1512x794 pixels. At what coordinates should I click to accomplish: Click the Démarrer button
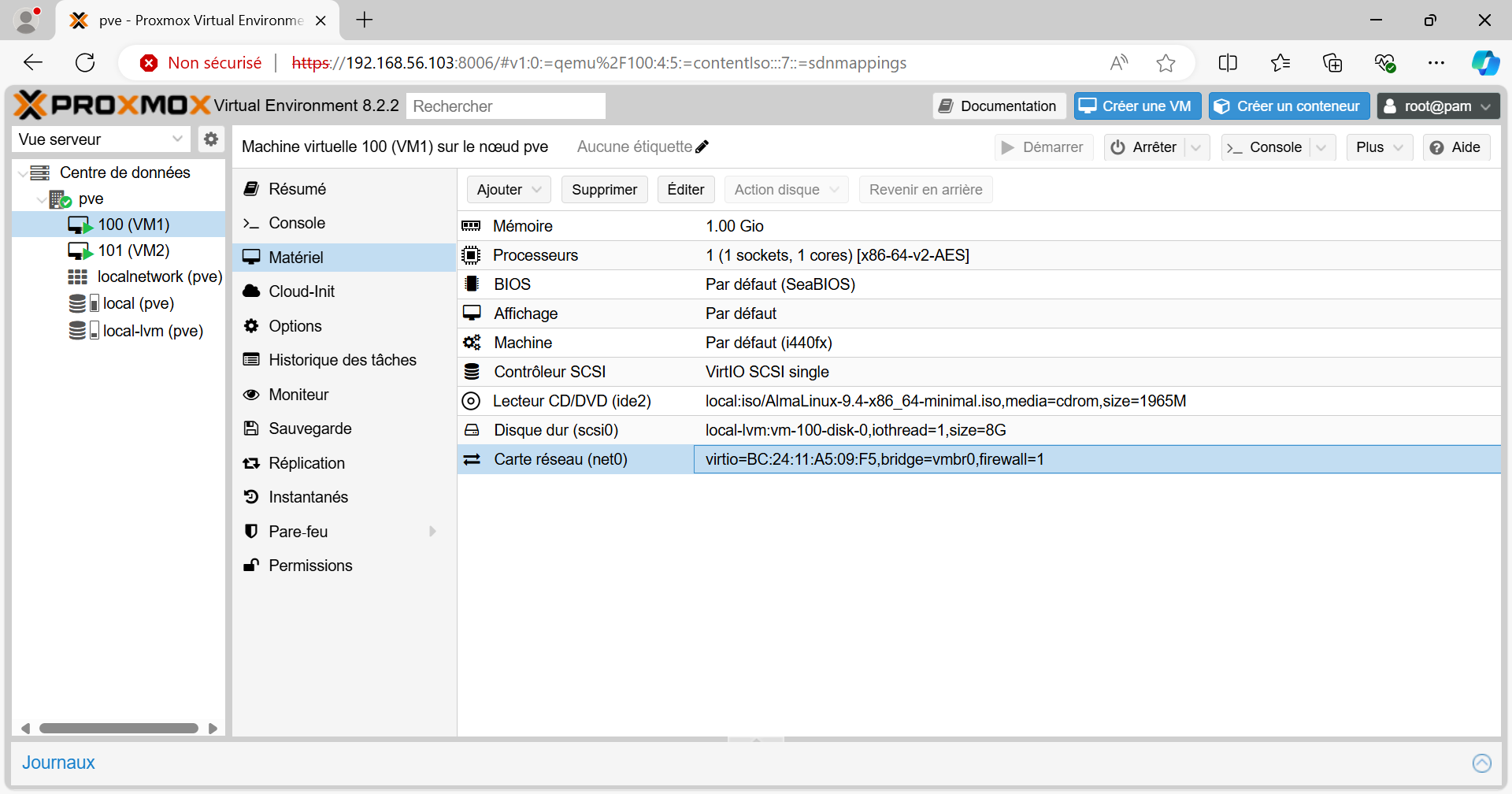point(1043,147)
